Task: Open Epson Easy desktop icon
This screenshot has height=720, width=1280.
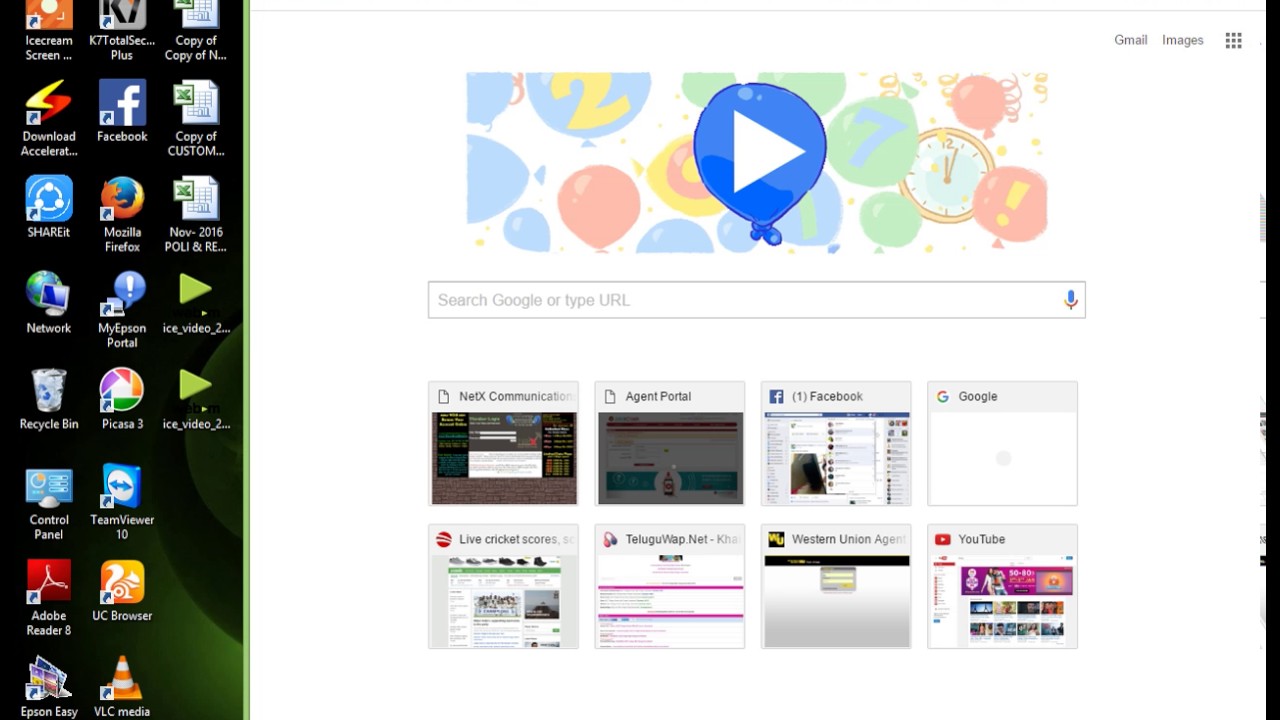Action: click(48, 687)
